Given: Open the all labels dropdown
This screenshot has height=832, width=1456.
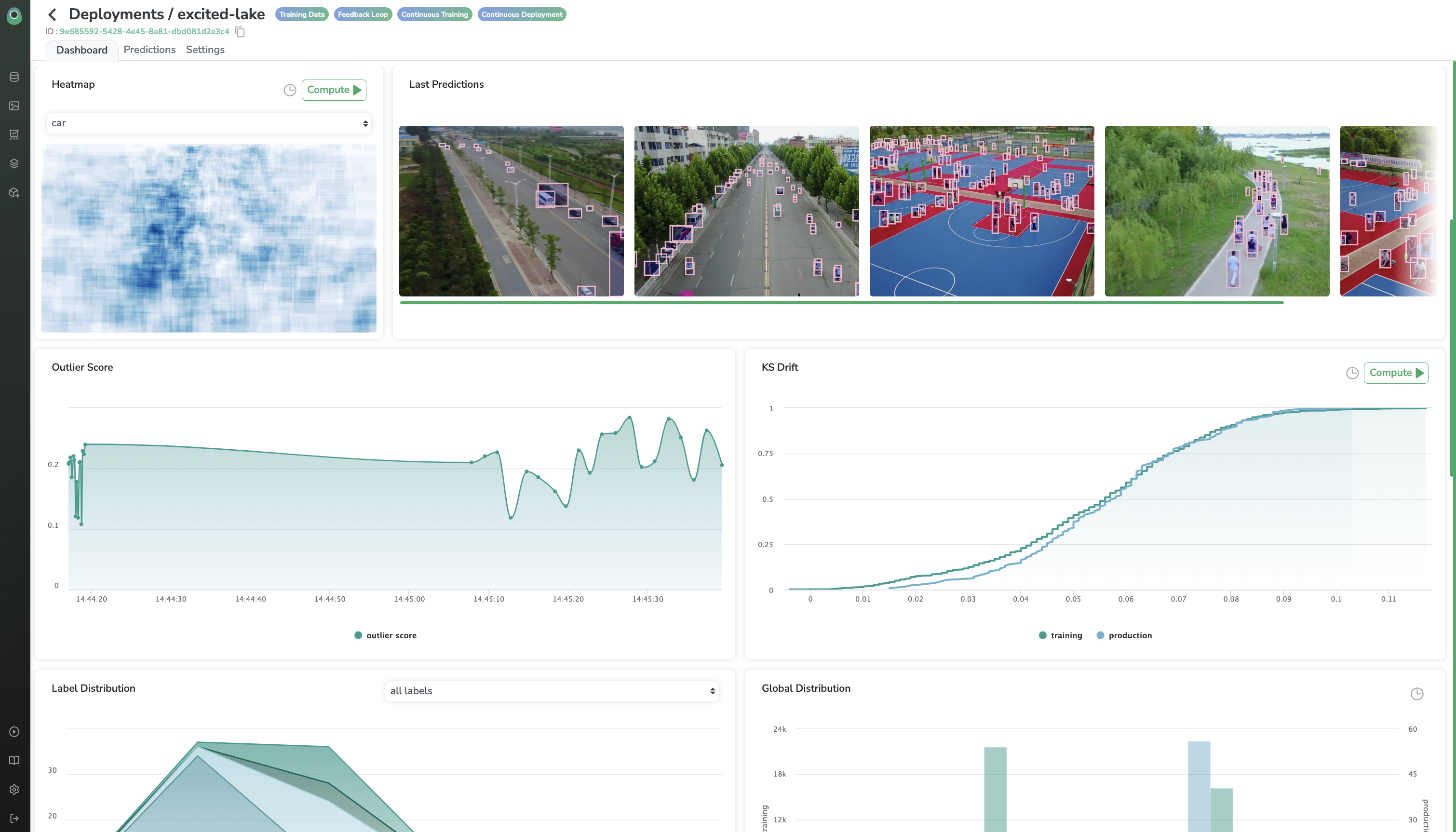Looking at the screenshot, I should (552, 691).
